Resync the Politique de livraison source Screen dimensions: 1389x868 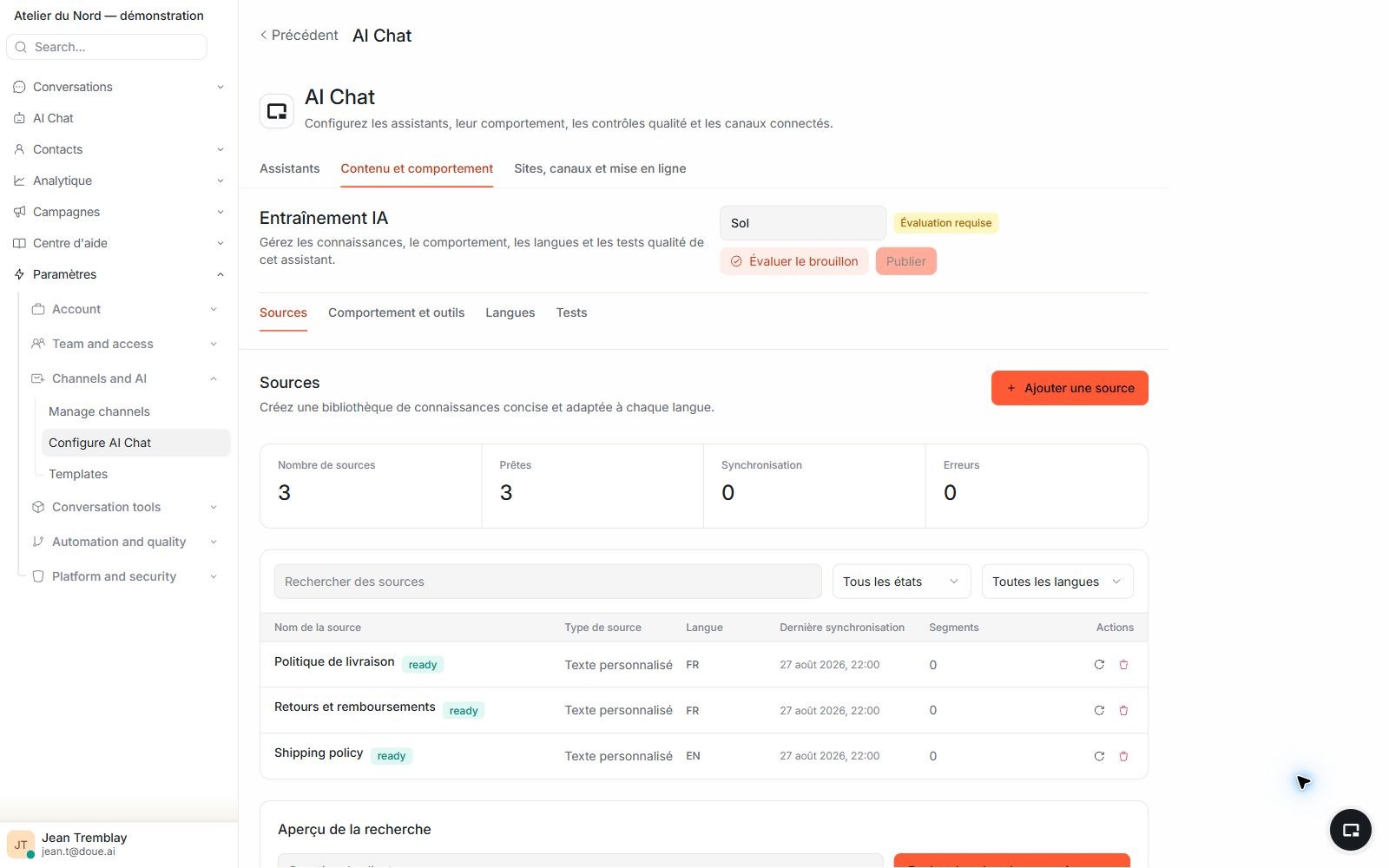pos(1099,665)
